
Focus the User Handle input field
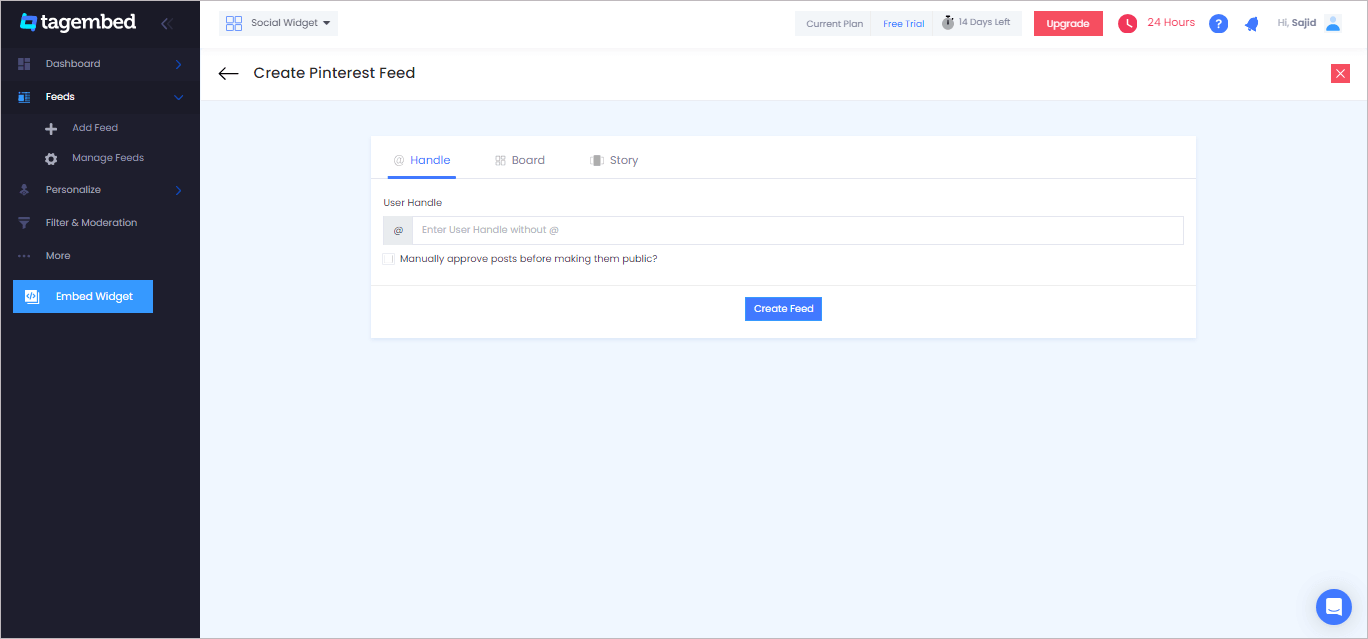click(x=797, y=230)
